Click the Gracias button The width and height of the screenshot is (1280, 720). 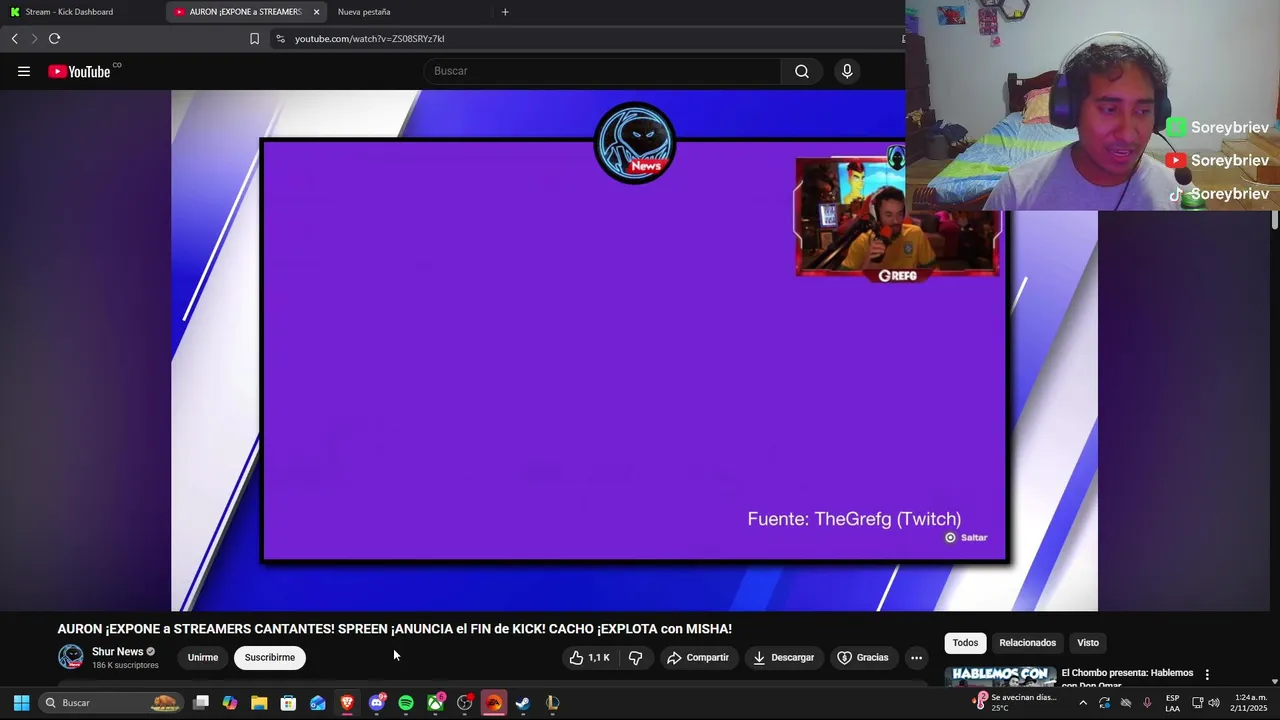863,657
